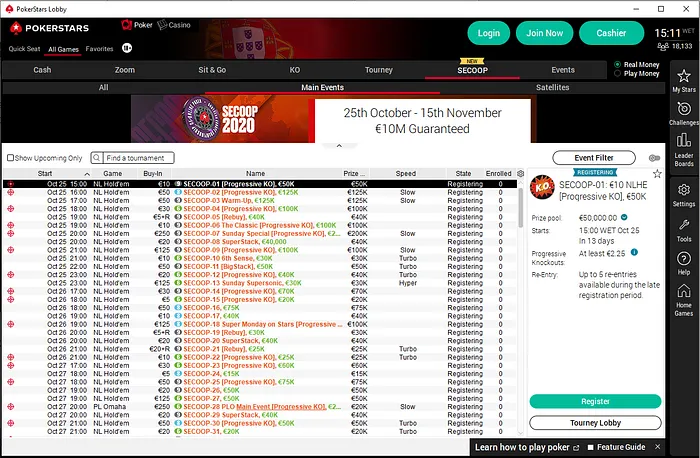Expand the truncated Prize column header

click(354, 173)
